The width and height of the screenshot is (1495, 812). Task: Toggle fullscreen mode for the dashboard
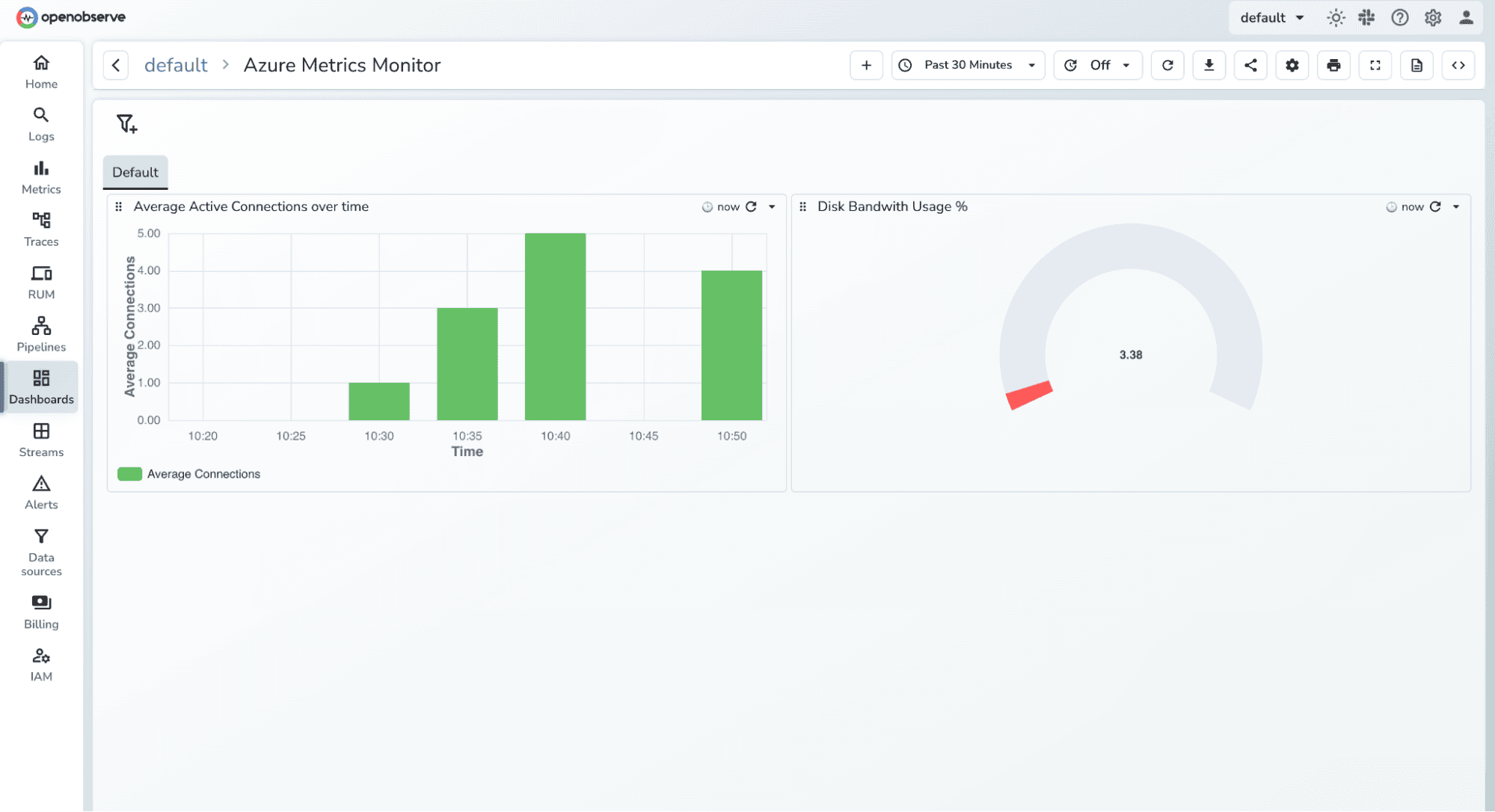(x=1375, y=65)
